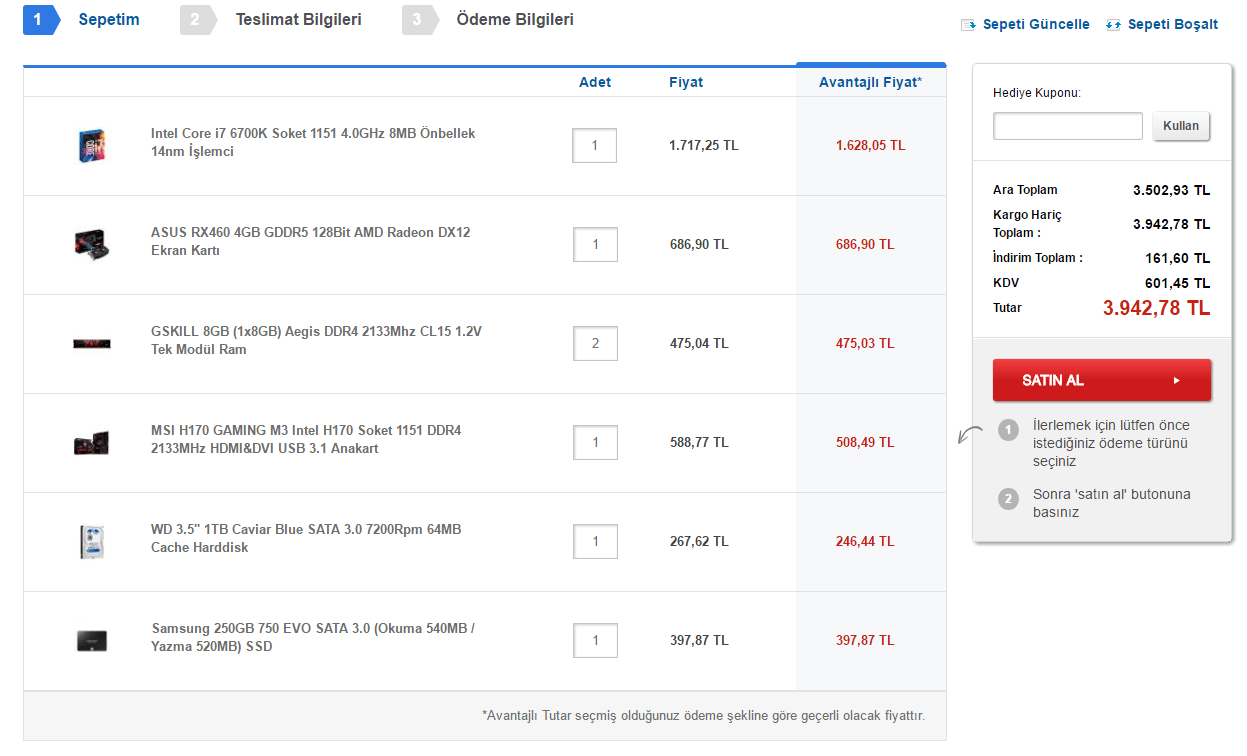
Task: Open the Intel Core i7 6700K product thumbnail
Action: coord(92,146)
